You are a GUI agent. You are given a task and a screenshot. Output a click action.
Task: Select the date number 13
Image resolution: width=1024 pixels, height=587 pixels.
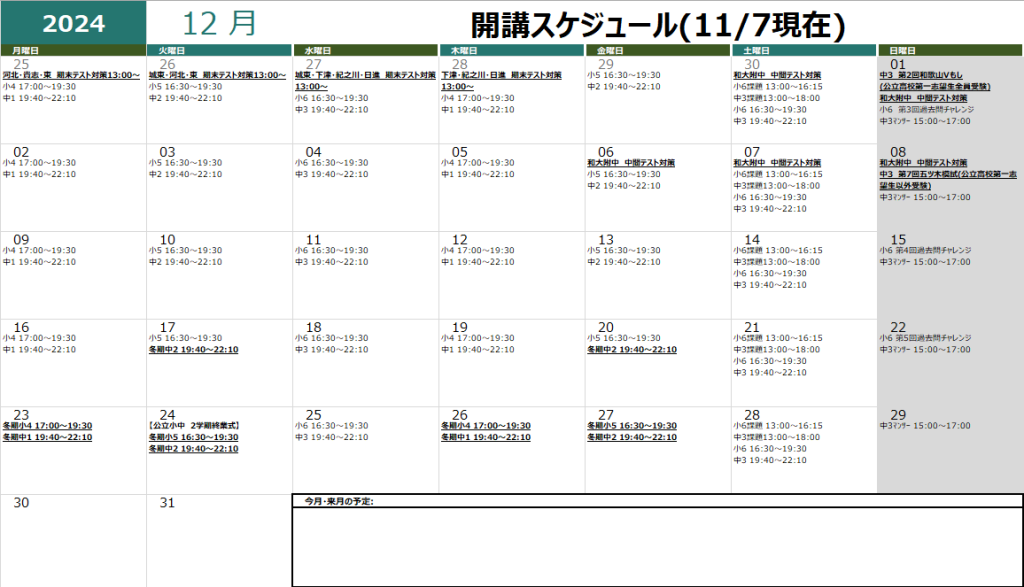(606, 239)
